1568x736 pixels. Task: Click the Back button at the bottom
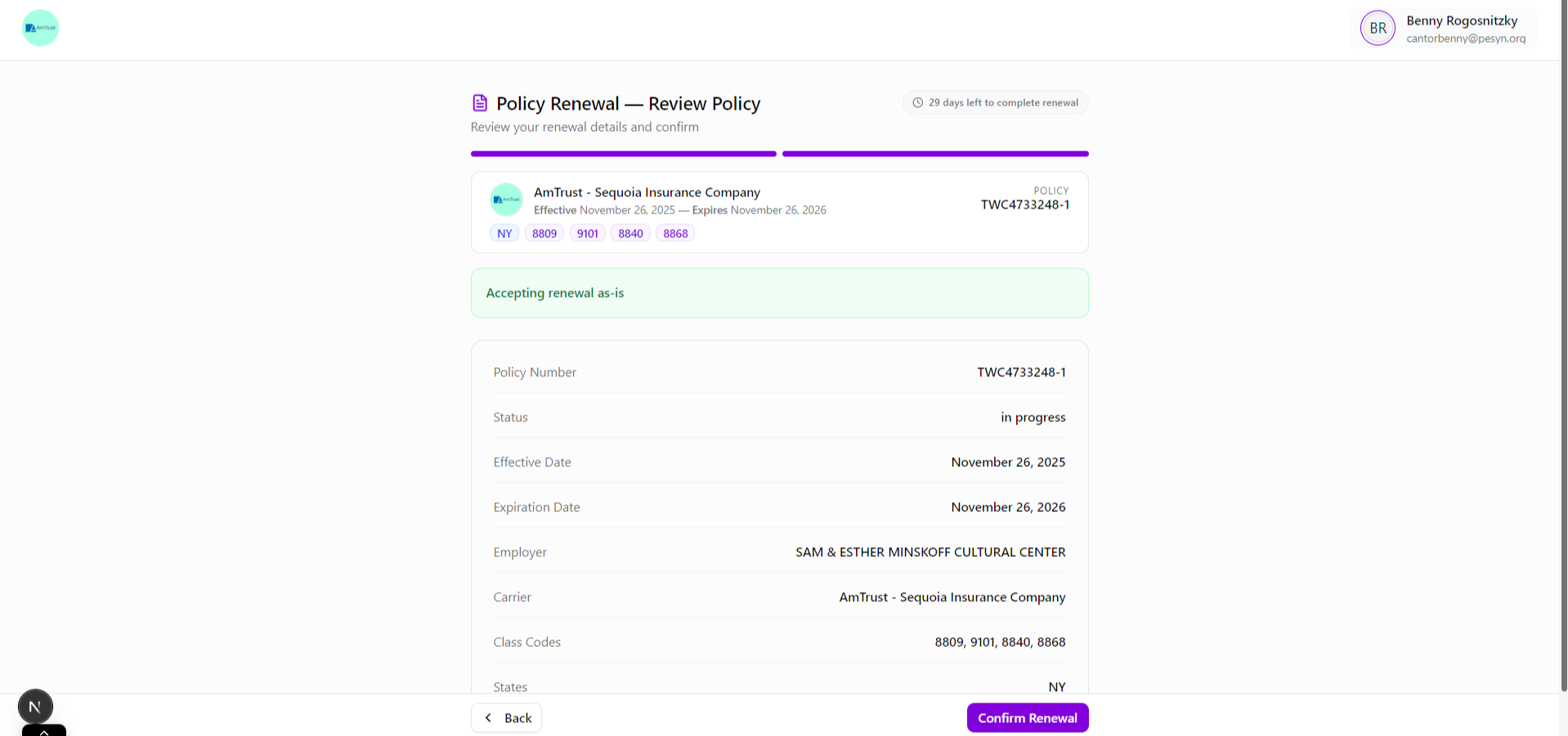[x=506, y=717]
